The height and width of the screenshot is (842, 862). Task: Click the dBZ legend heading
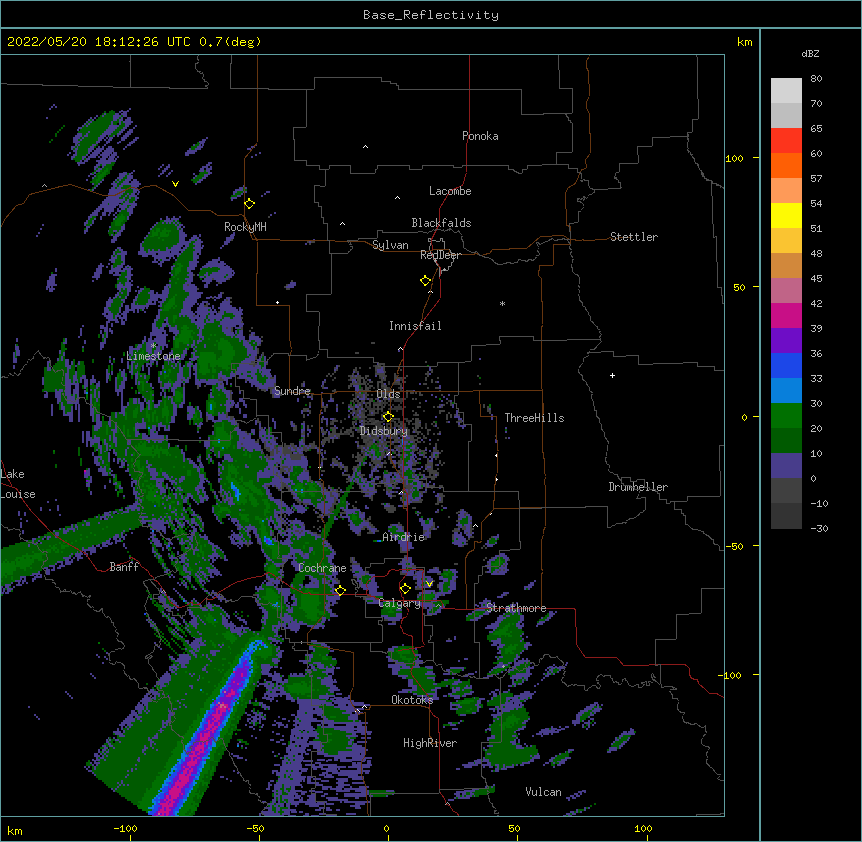[x=810, y=54]
